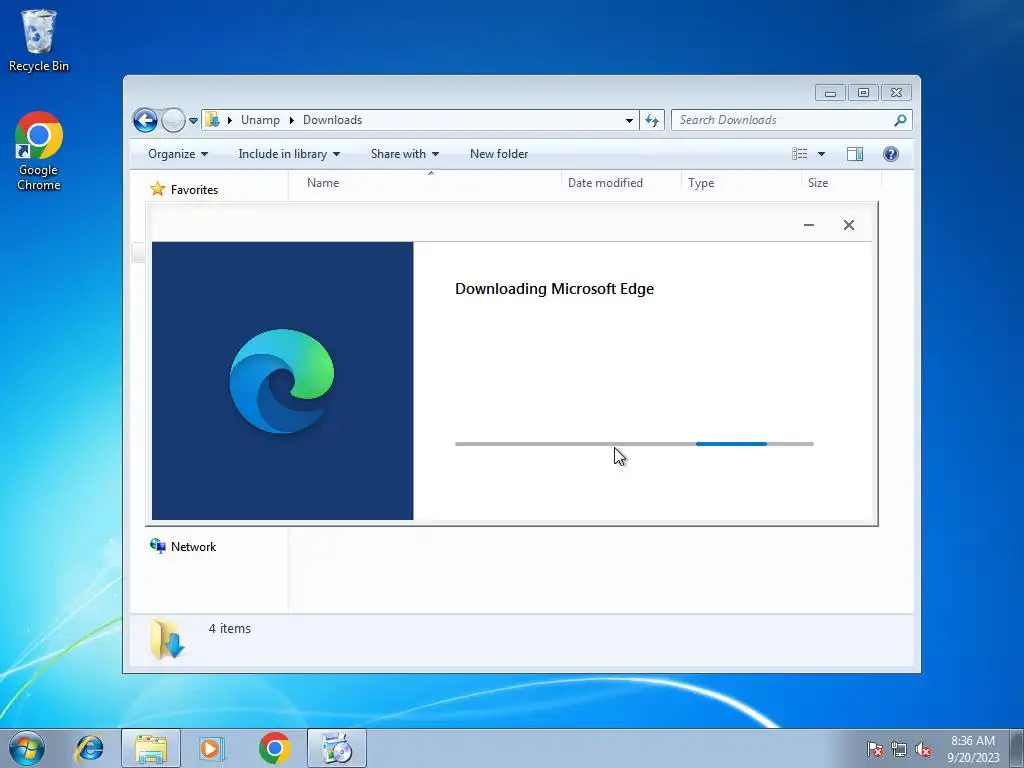Switch to the installer taskbar item
The height and width of the screenshot is (768, 1024).
337,748
